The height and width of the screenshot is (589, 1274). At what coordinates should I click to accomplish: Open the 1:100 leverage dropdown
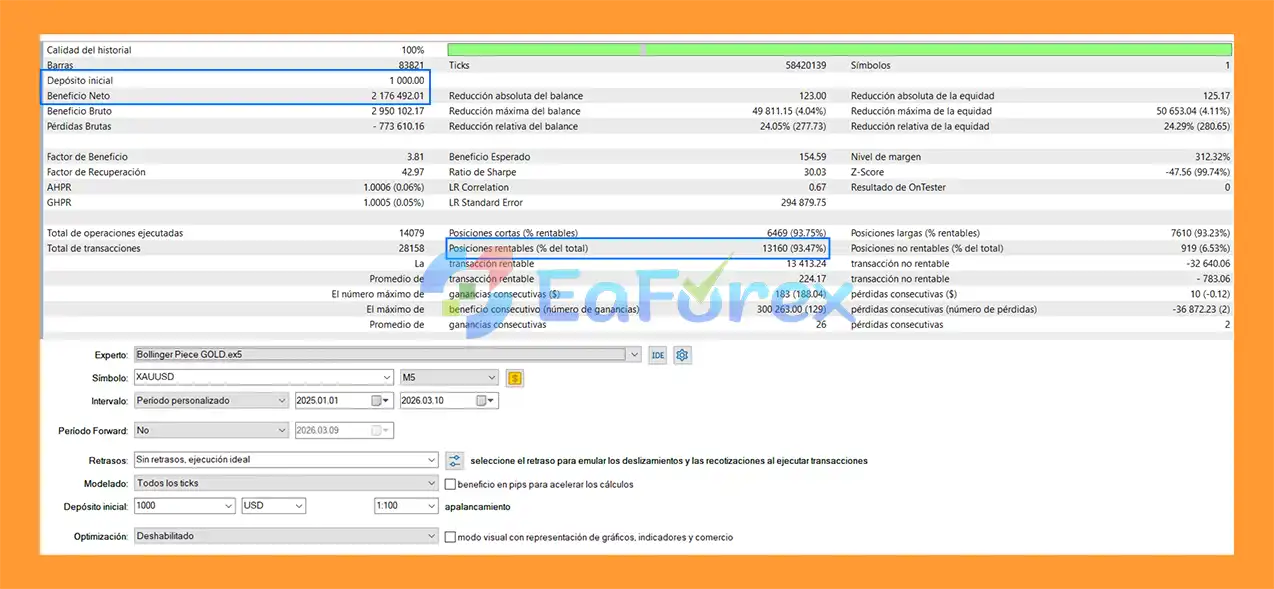point(405,506)
